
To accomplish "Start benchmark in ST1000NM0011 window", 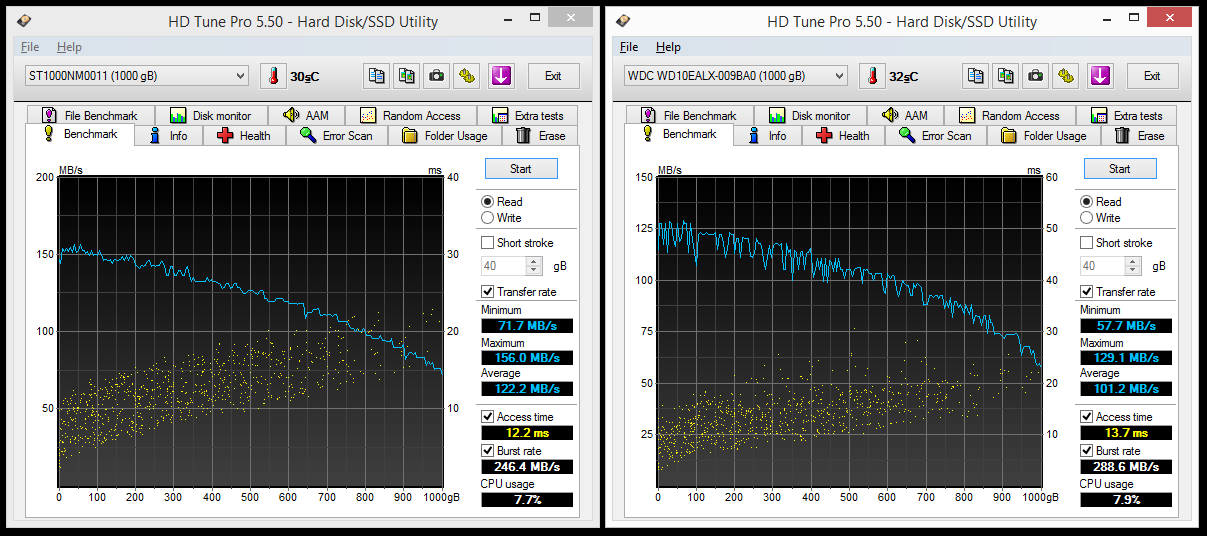I will [521, 169].
